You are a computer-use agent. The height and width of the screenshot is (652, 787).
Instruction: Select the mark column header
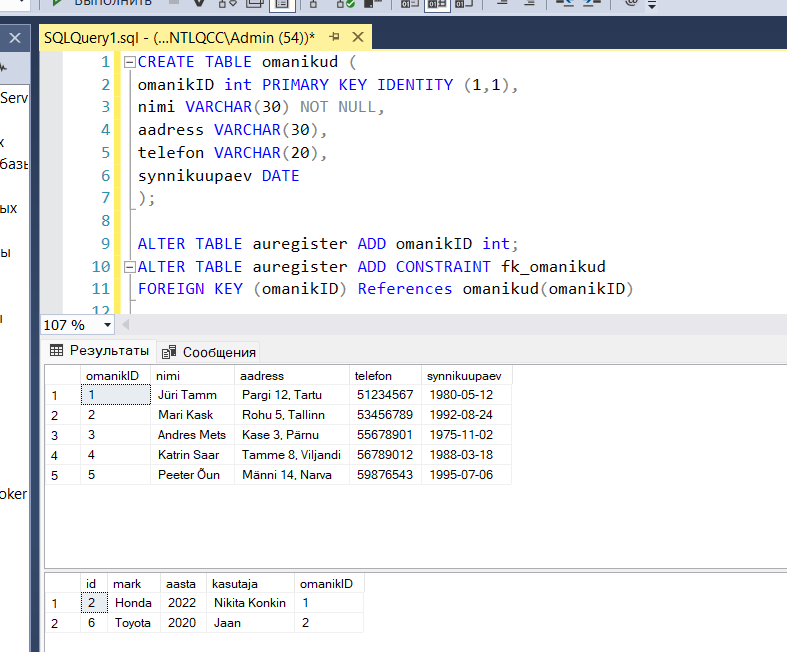[134, 584]
